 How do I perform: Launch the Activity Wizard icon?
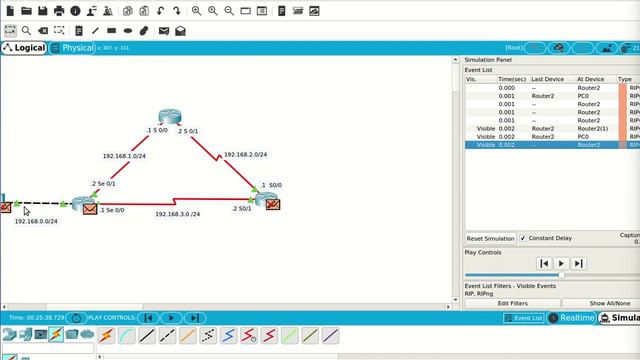pos(91,11)
